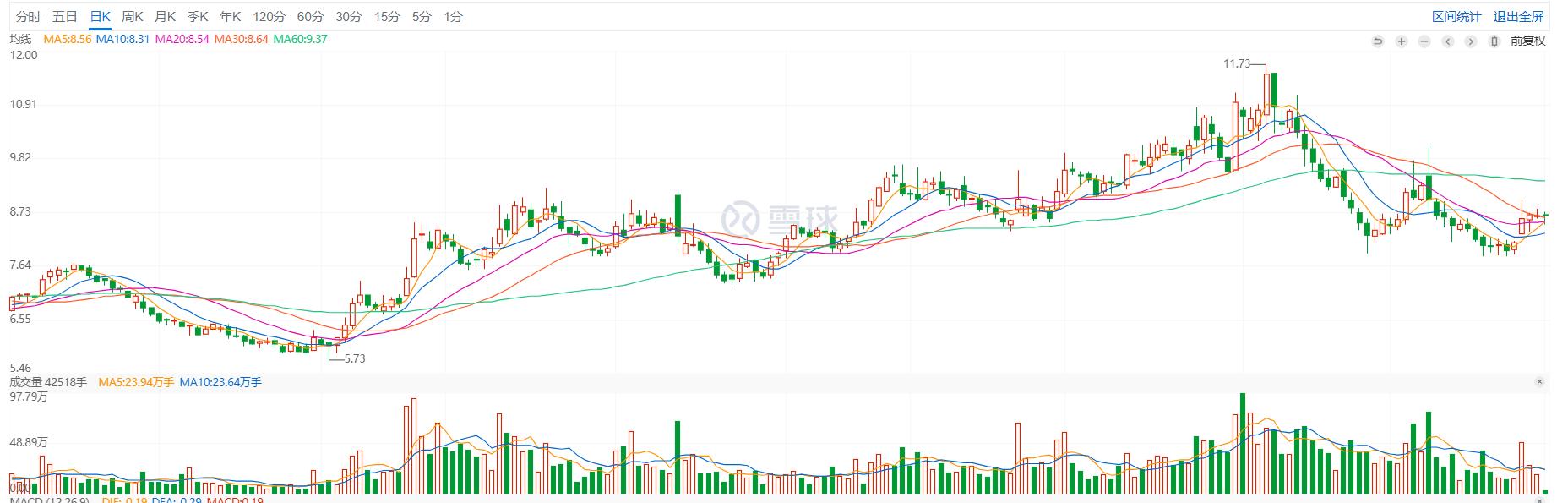The image size is (1568, 503).
Task: Shift chart right with the right chevron icon
Action: point(1471,41)
